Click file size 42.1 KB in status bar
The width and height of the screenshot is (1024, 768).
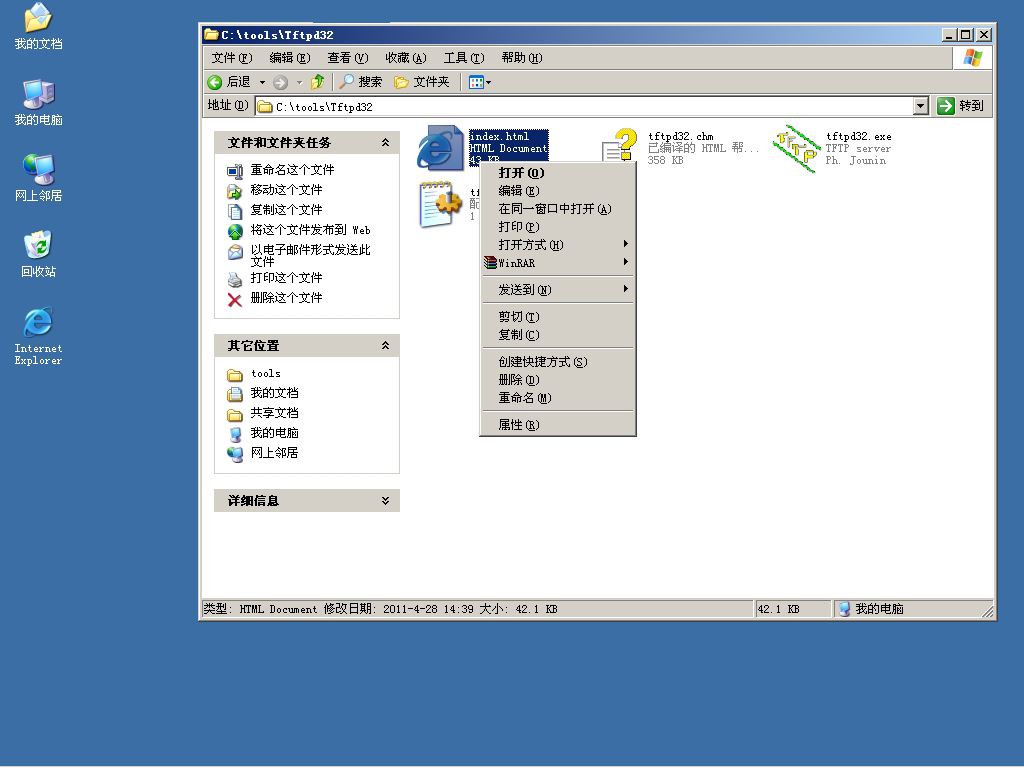point(778,609)
